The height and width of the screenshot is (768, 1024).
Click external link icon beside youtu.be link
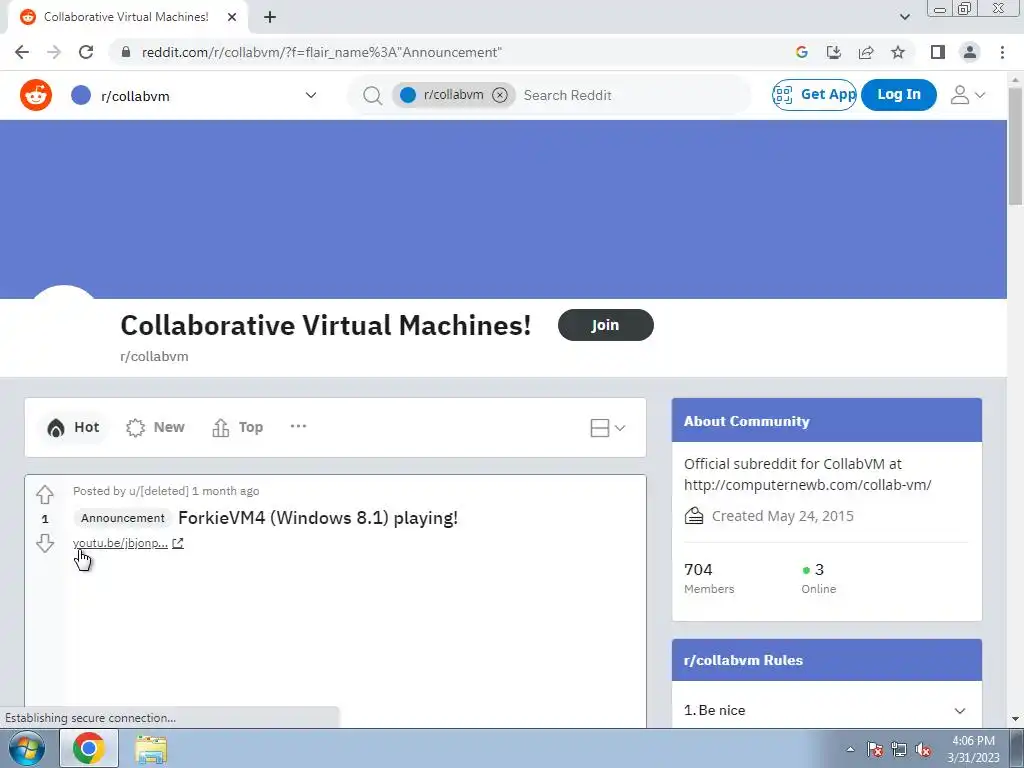(x=178, y=543)
